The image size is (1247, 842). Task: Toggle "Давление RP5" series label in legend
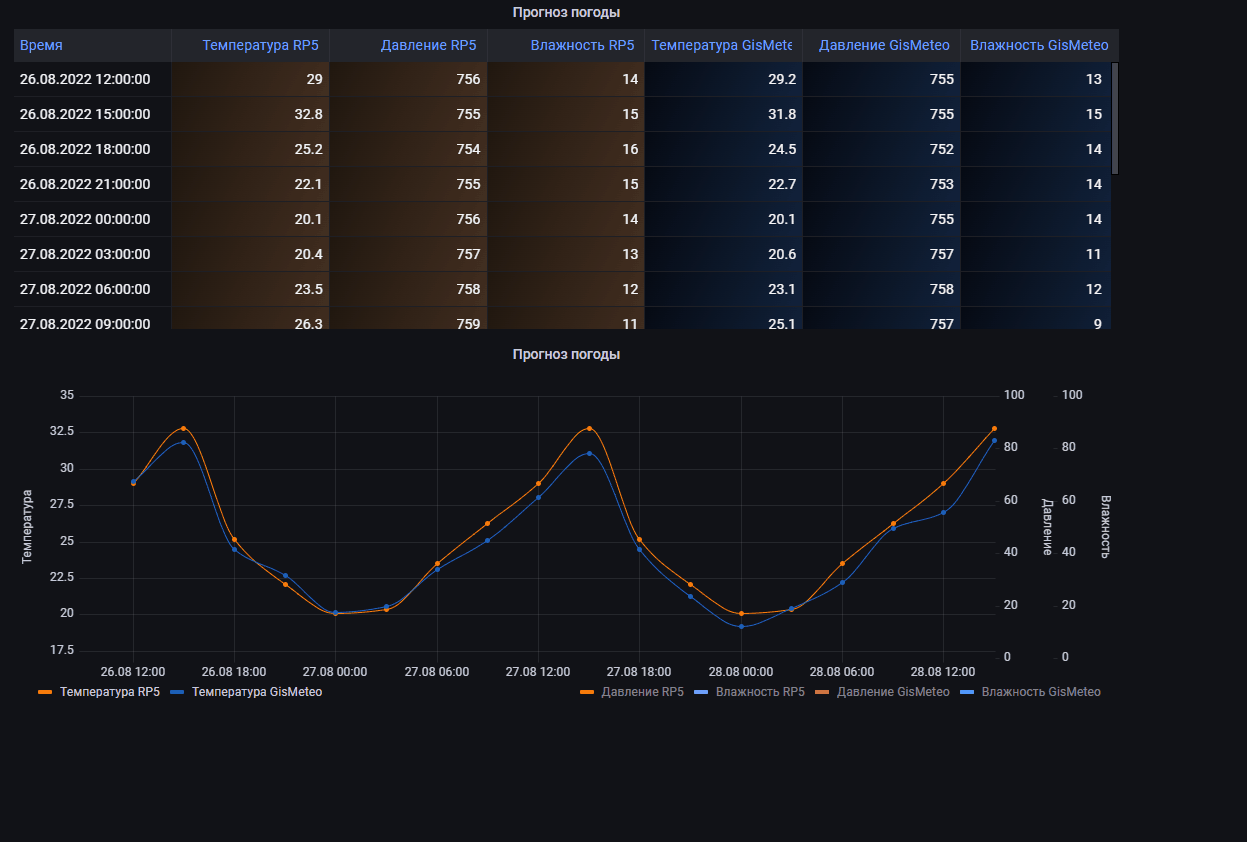click(642, 692)
